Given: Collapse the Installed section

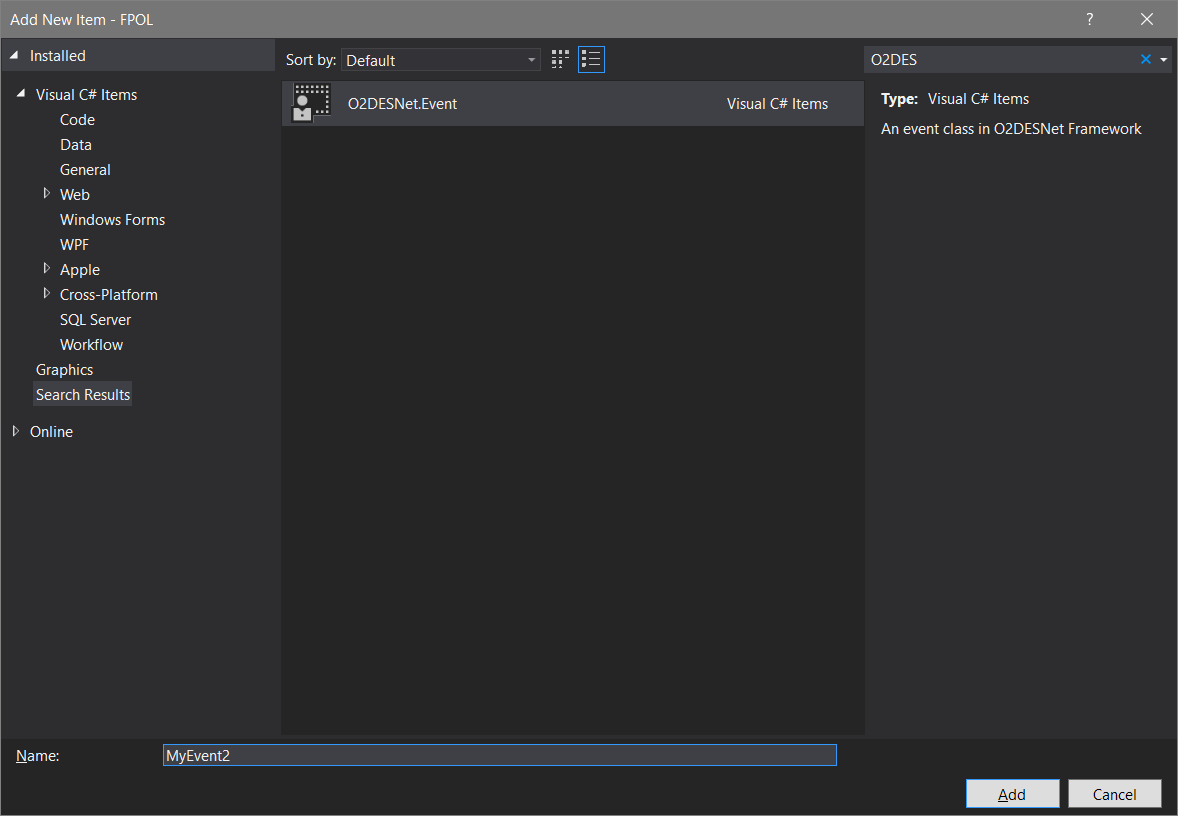Looking at the screenshot, I should click(14, 56).
